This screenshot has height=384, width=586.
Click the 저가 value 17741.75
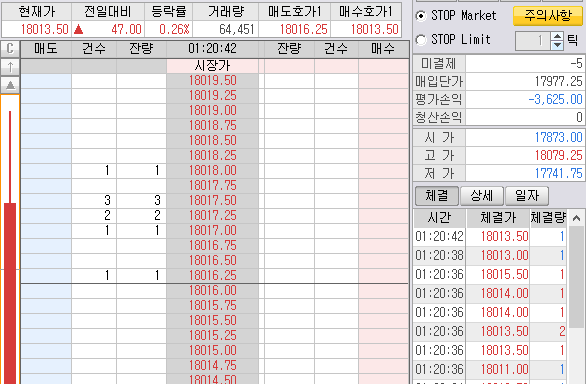pyautogui.click(x=558, y=173)
